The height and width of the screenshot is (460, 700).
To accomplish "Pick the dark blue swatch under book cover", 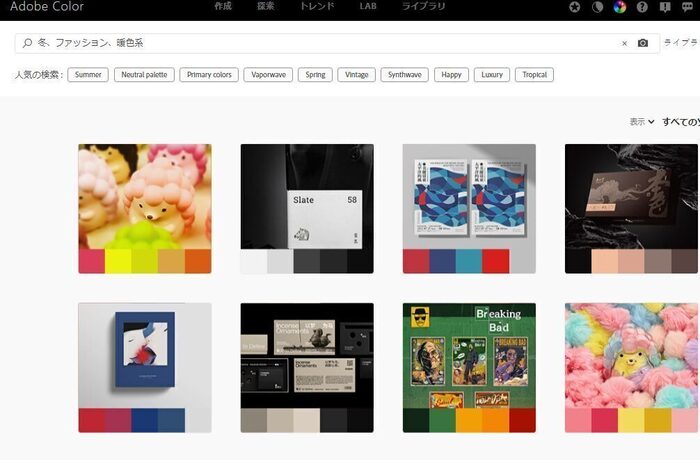I will coord(145,420).
